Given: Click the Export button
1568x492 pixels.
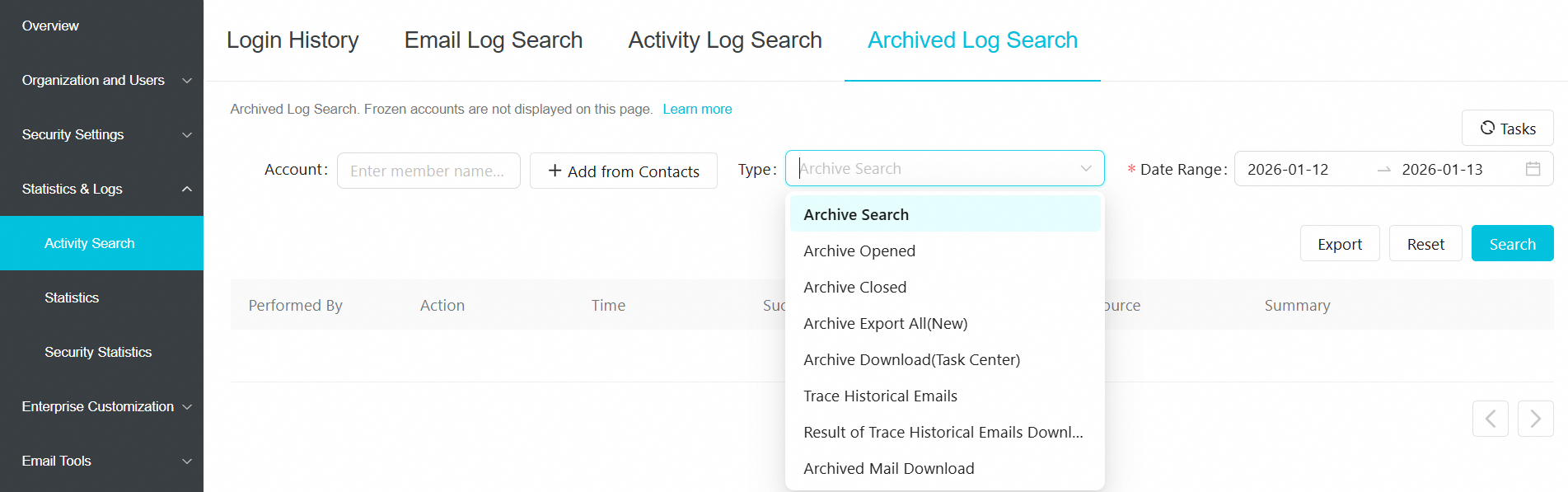Looking at the screenshot, I should coord(1340,243).
